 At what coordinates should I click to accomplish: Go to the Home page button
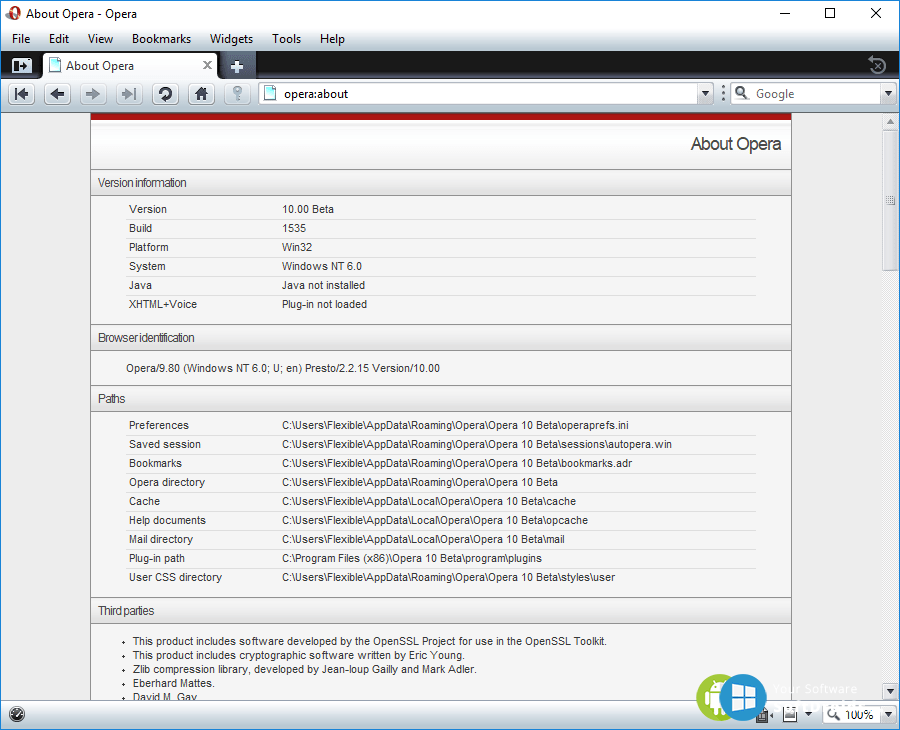pos(201,94)
